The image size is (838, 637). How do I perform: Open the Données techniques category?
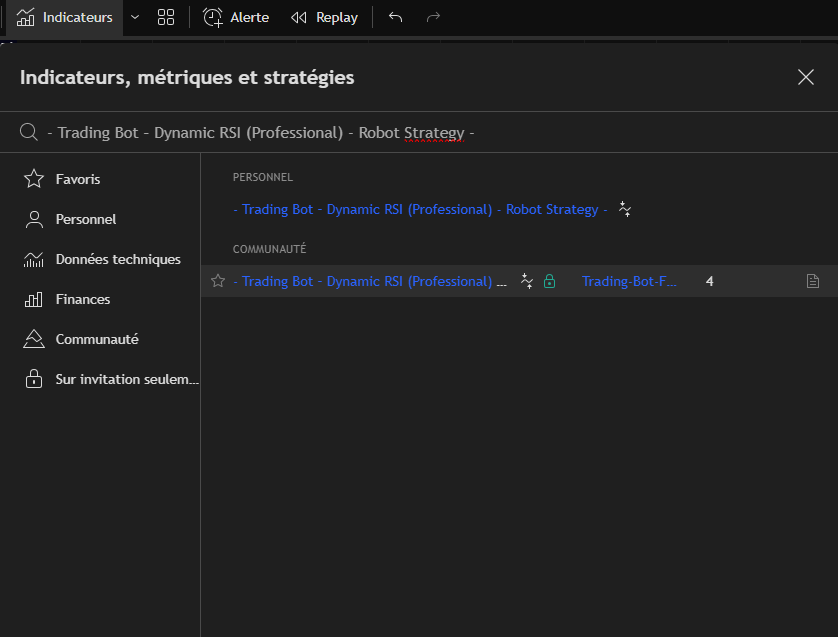(117, 259)
